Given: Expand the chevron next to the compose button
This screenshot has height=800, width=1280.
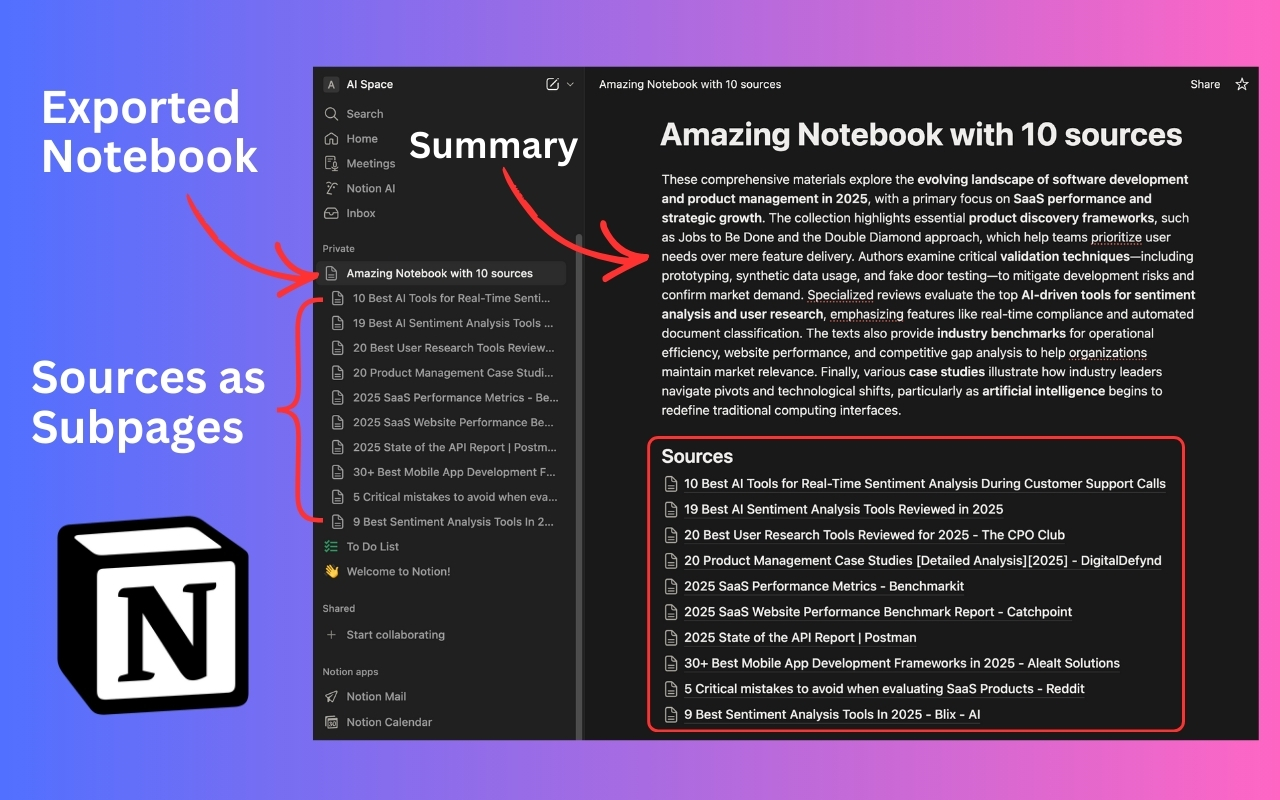Looking at the screenshot, I should 568,85.
